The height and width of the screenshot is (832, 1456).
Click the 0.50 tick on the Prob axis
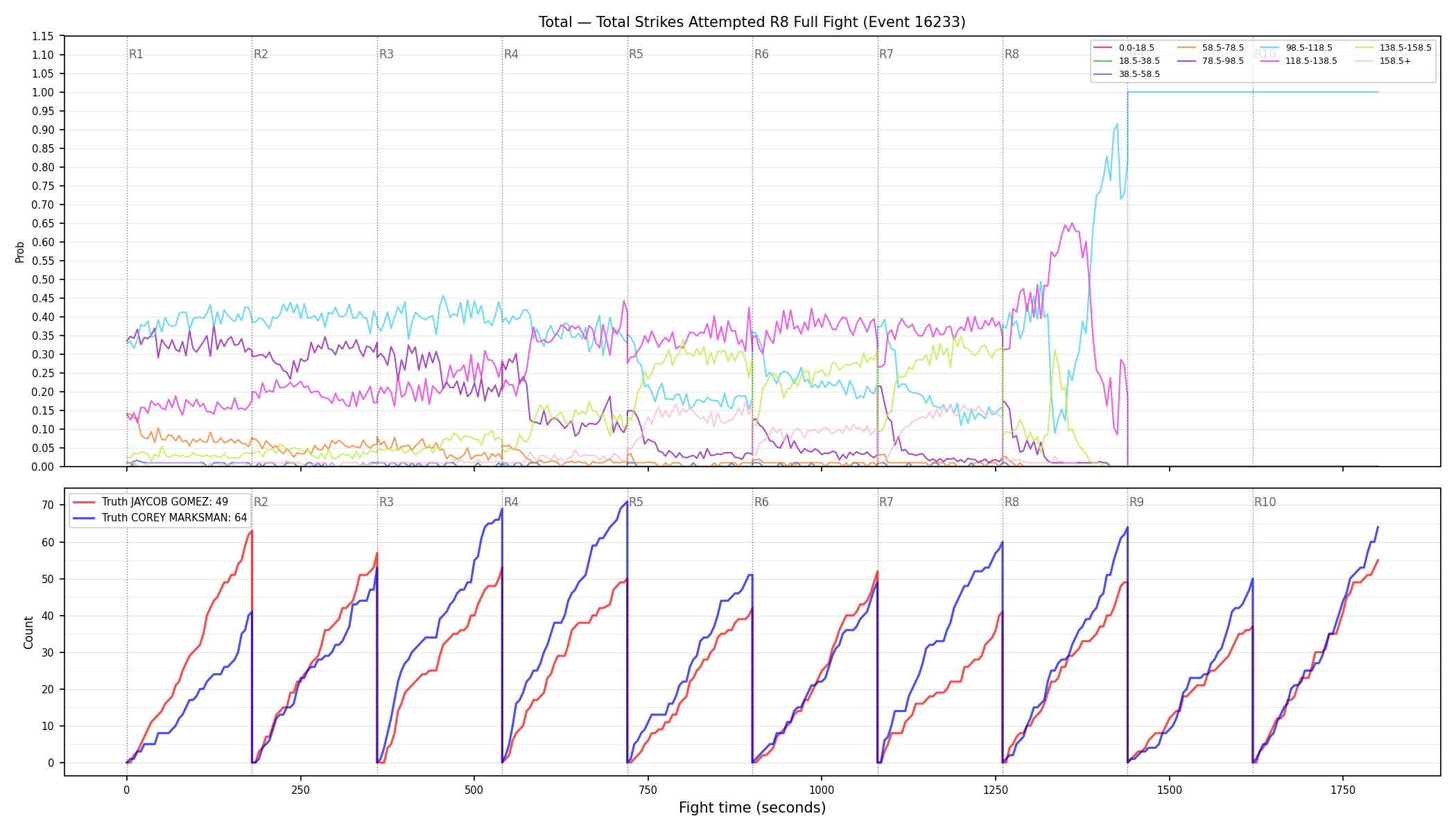pyautogui.click(x=43, y=279)
